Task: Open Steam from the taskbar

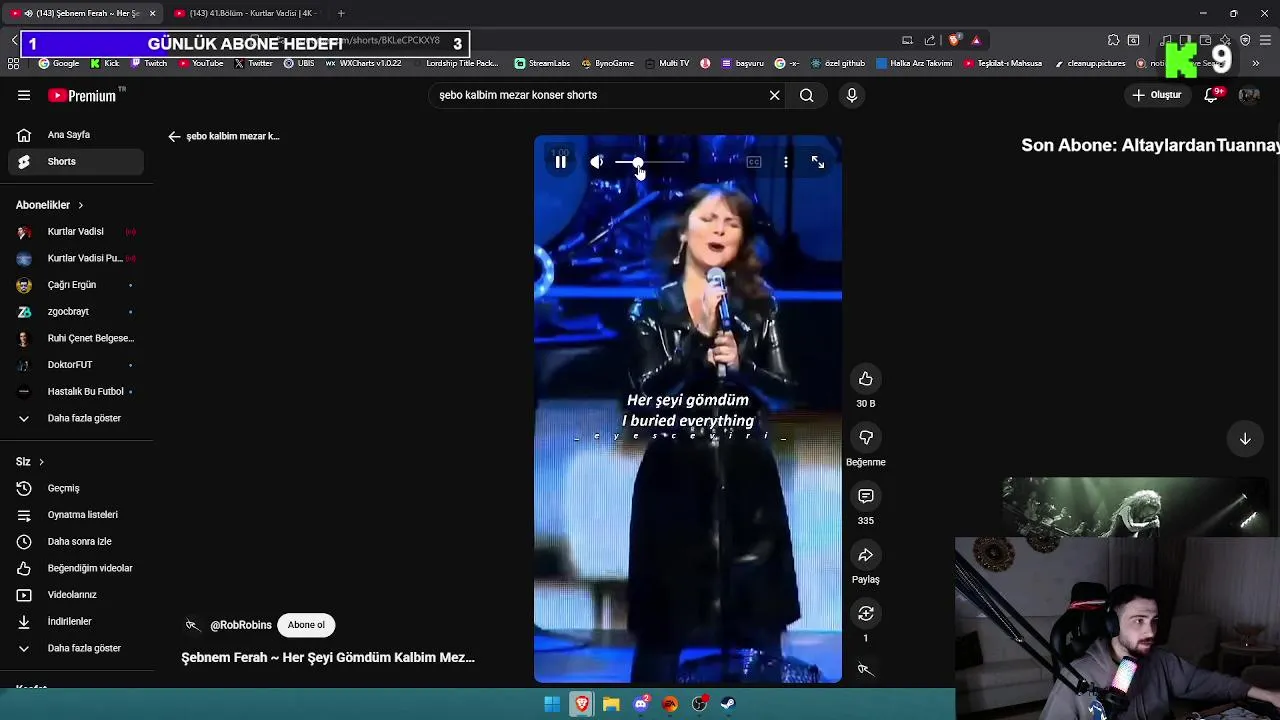Action: point(729,704)
